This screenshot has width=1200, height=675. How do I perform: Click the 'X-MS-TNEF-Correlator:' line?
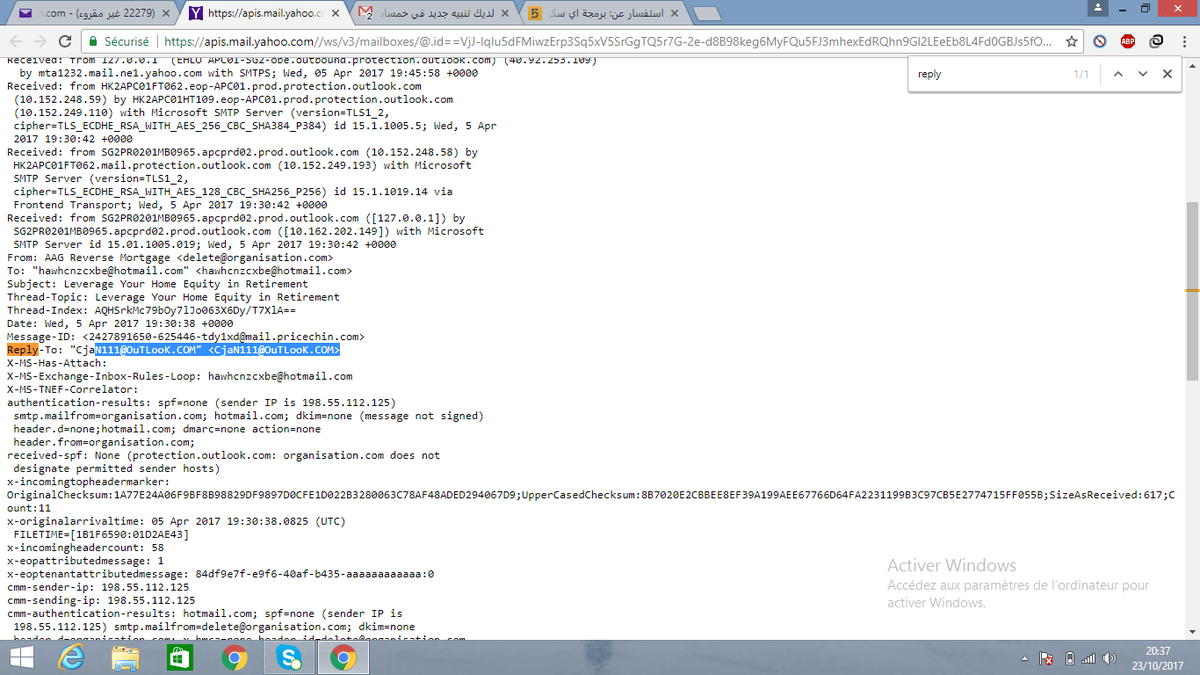(72, 389)
